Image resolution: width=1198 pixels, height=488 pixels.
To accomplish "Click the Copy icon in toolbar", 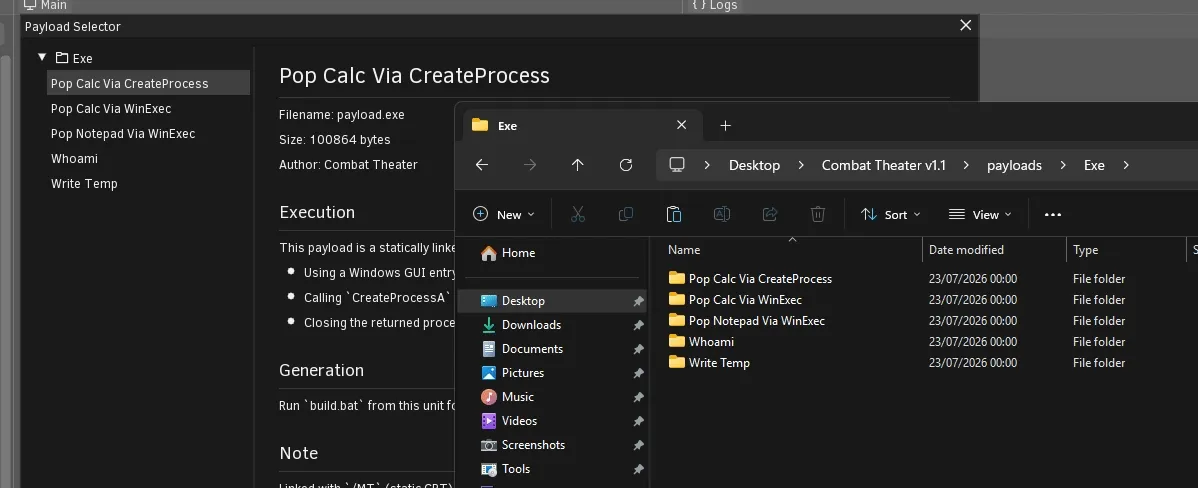I will click(626, 215).
